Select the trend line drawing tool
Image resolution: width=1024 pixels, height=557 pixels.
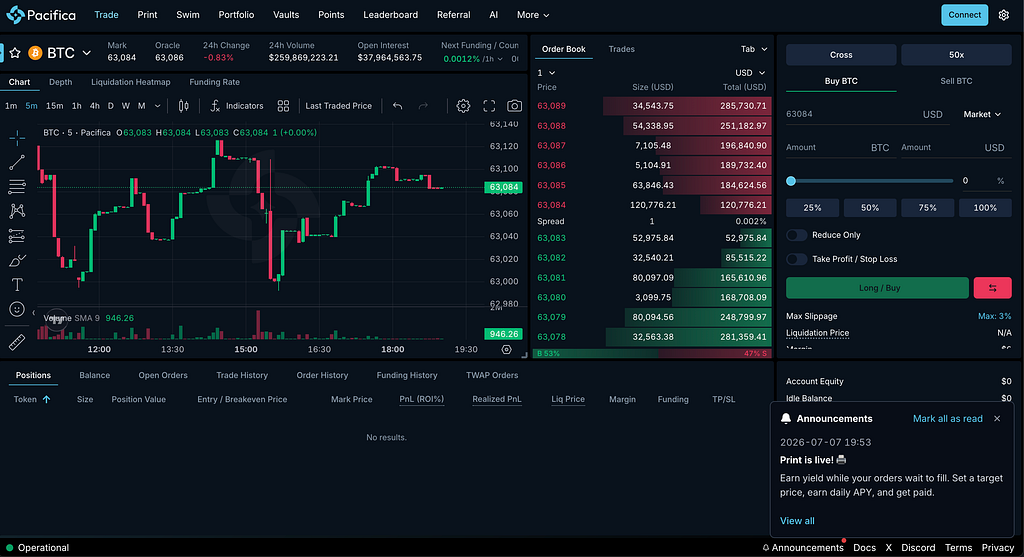[x=17, y=162]
